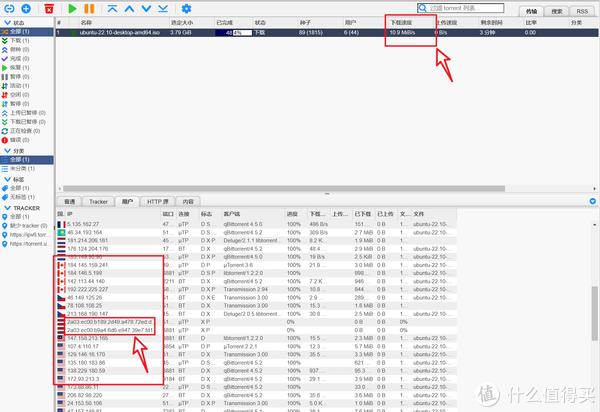The width and height of the screenshot is (600, 412).
Task: Click the orange pause icon in toolbar
Action: point(89,8)
